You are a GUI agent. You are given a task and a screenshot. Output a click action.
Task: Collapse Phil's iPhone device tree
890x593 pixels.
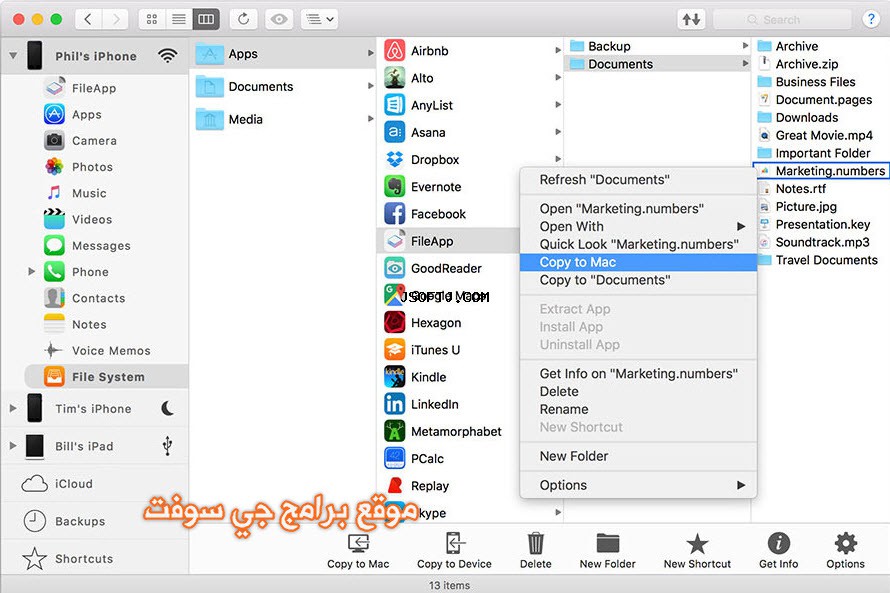13,56
